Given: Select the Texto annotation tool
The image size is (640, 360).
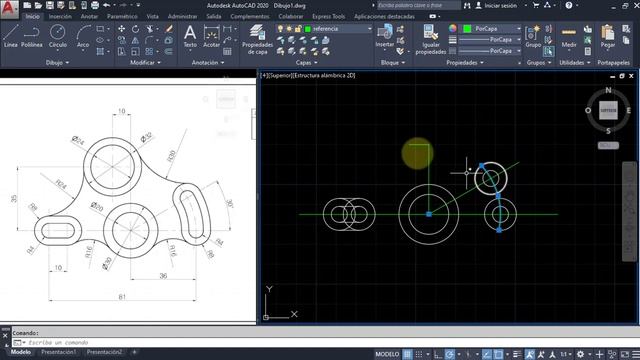Looking at the screenshot, I should tap(190, 36).
